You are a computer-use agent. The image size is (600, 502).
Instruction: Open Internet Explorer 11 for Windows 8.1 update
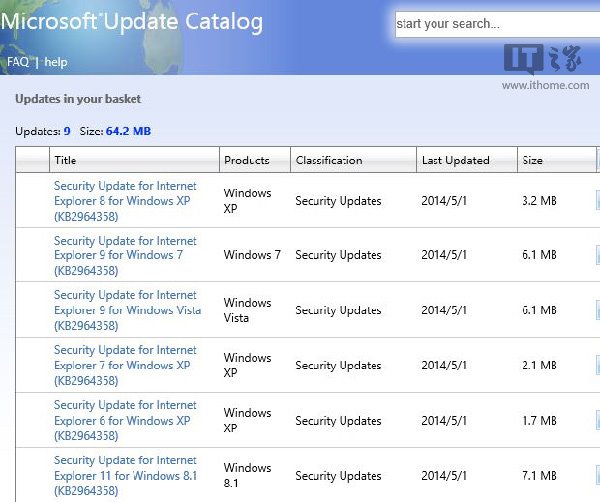click(x=126, y=475)
